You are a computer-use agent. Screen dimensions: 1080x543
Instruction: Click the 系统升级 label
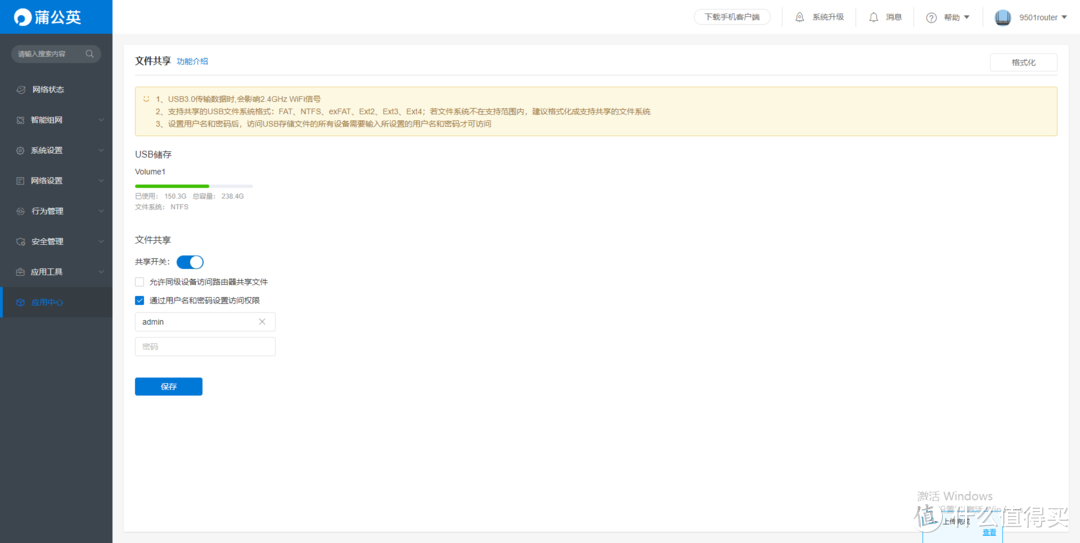[x=828, y=17]
